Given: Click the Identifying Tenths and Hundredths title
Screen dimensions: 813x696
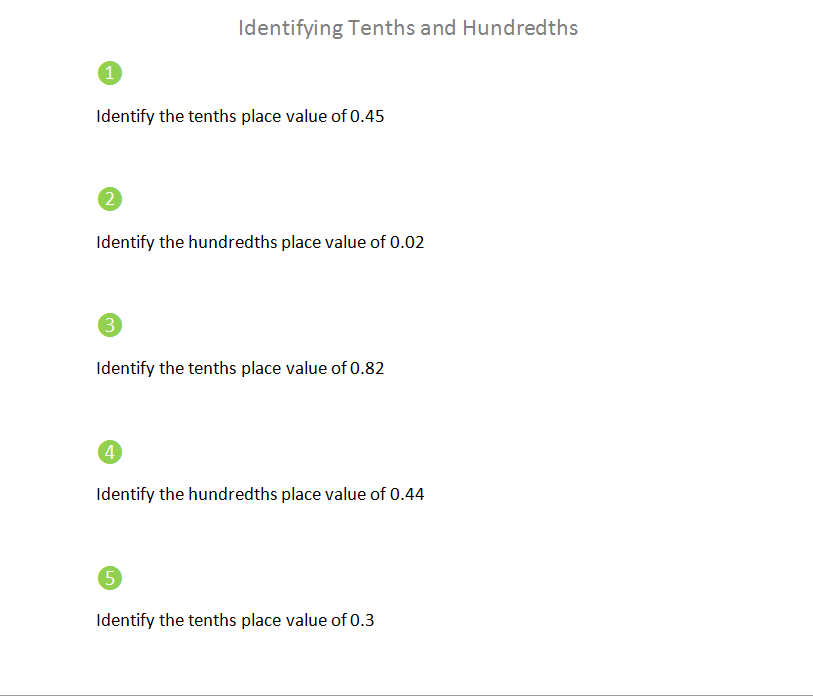Looking at the screenshot, I should (x=408, y=28).
